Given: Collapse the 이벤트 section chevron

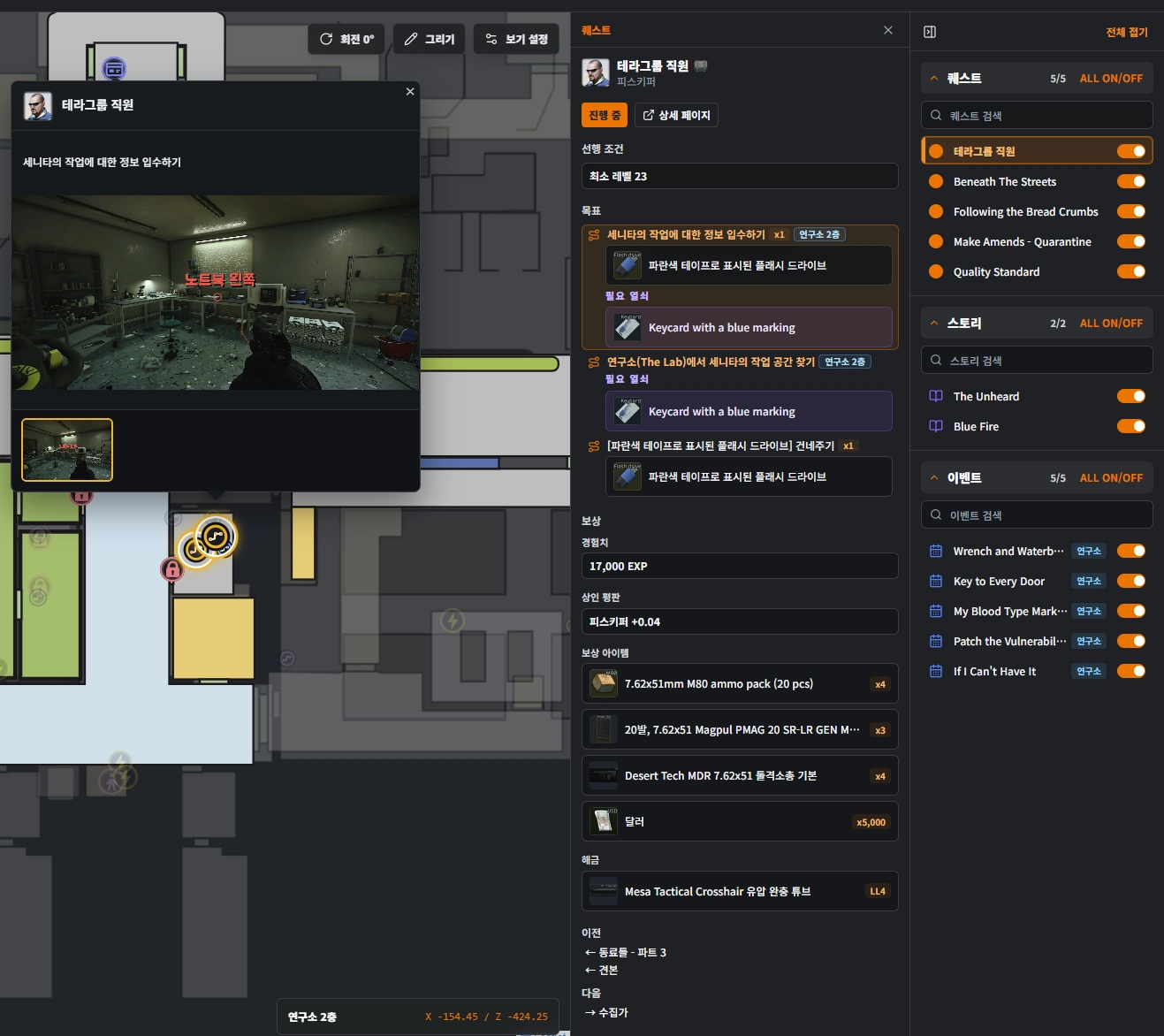Looking at the screenshot, I should coord(934,477).
